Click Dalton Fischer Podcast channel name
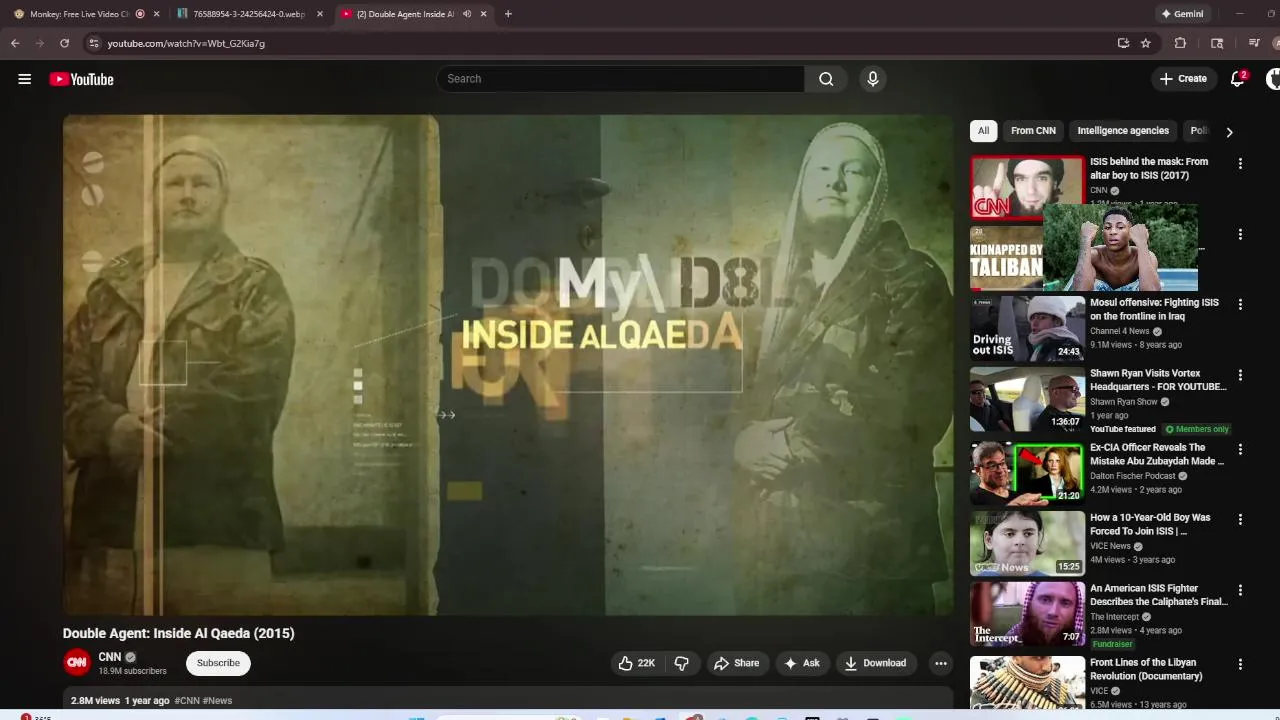The width and height of the screenshot is (1280, 720). pyautogui.click(x=1134, y=476)
